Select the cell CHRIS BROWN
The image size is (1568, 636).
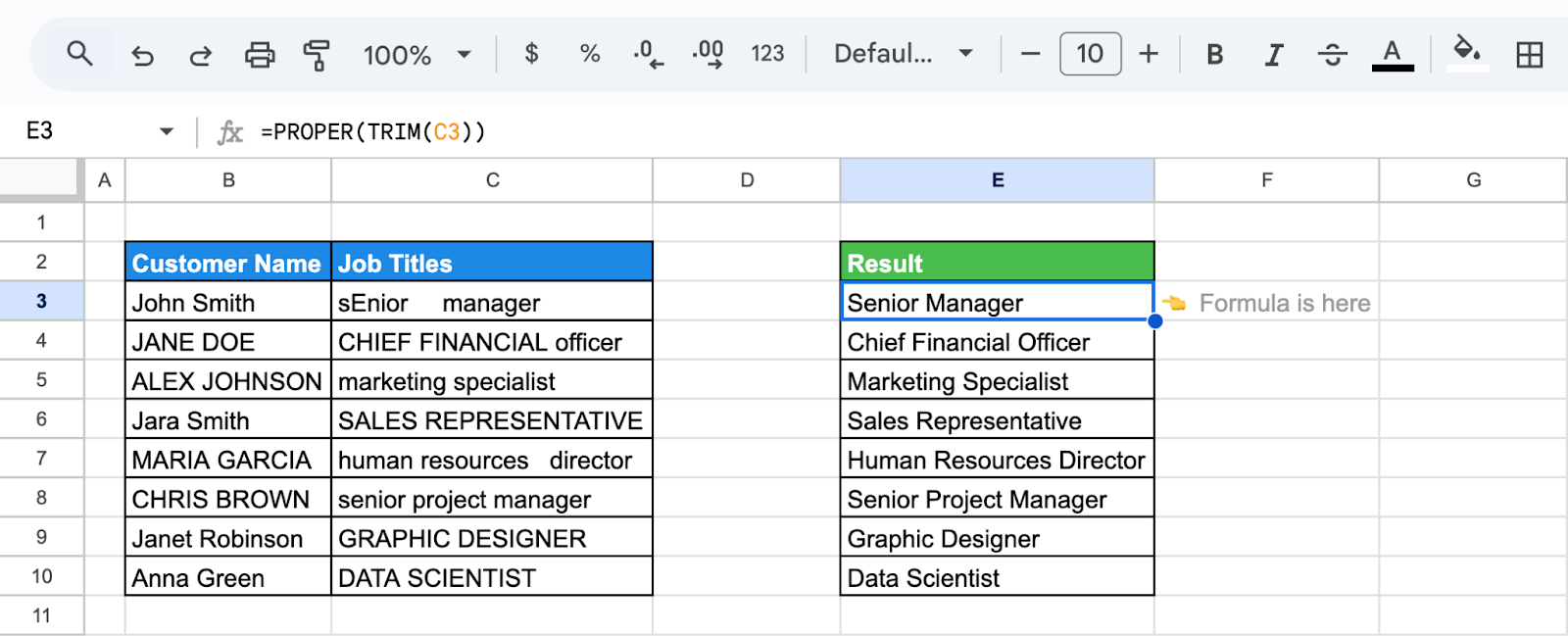coord(228,499)
